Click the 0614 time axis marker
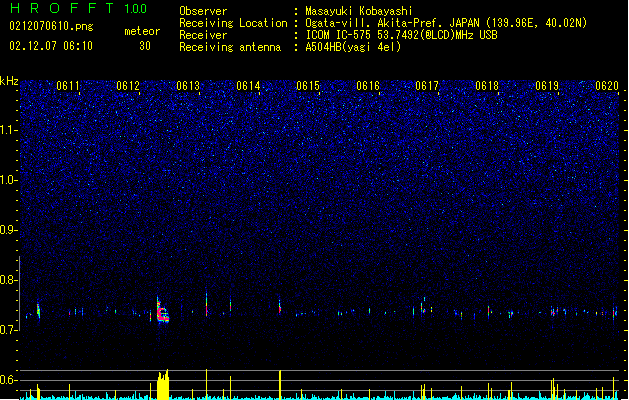This screenshot has height=400, width=629. pyautogui.click(x=248, y=86)
